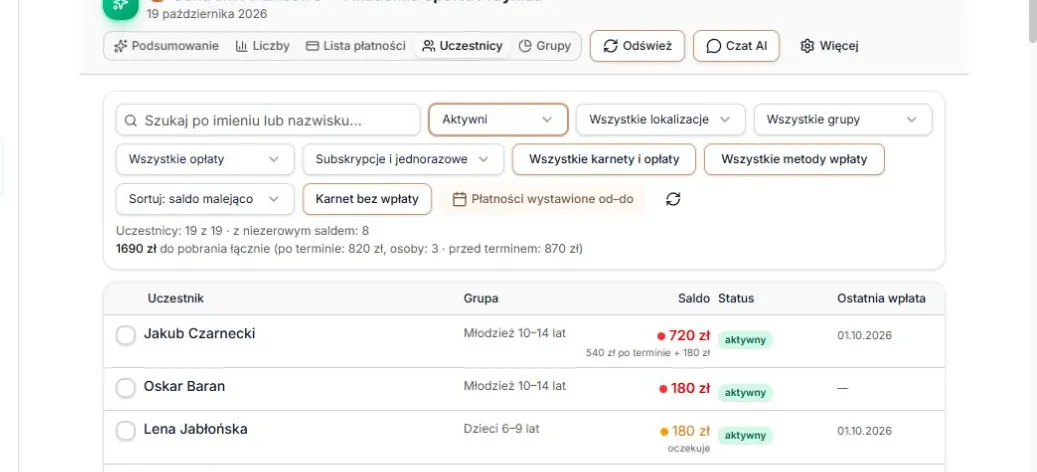The width and height of the screenshot is (1037, 472).
Task: Open Czat AI
Action: [736, 46]
